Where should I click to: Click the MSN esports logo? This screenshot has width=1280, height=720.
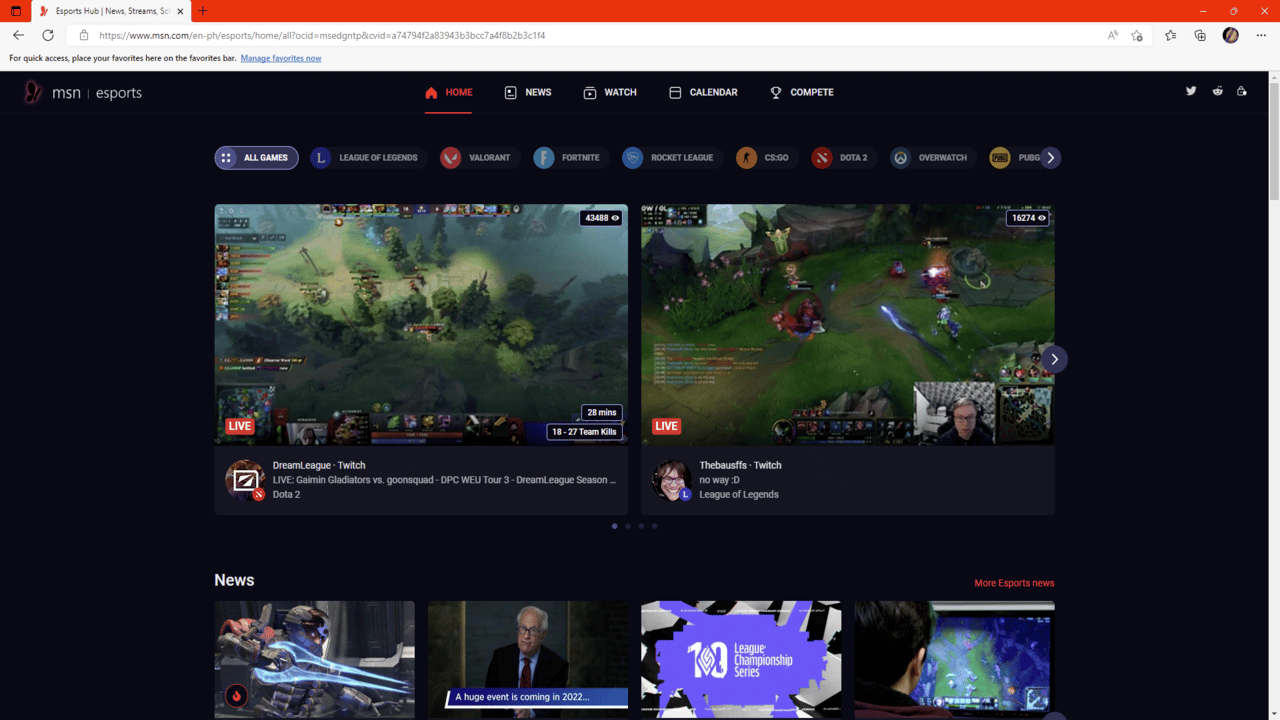83,93
